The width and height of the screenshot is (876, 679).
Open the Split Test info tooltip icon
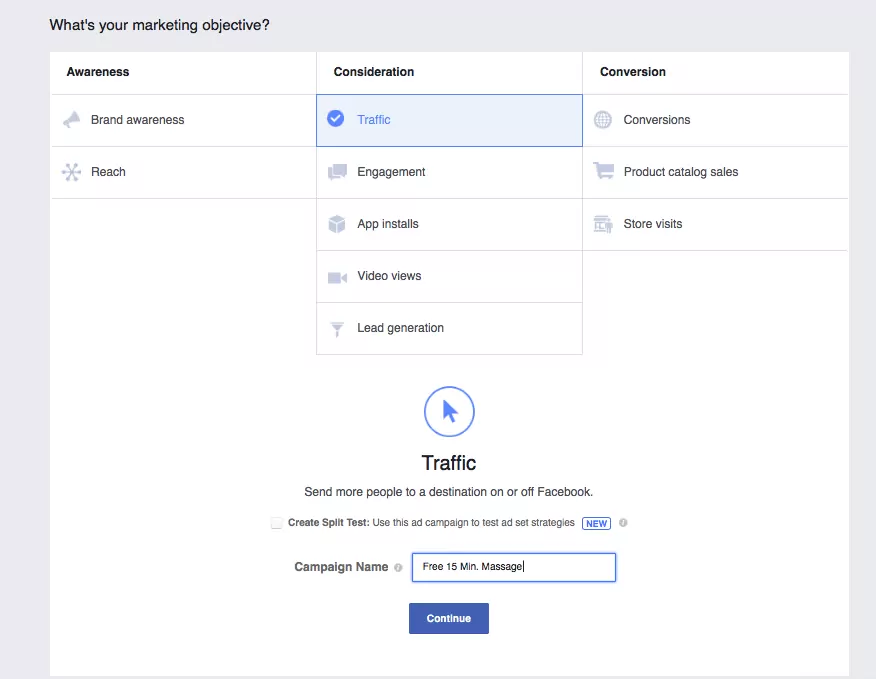click(623, 523)
